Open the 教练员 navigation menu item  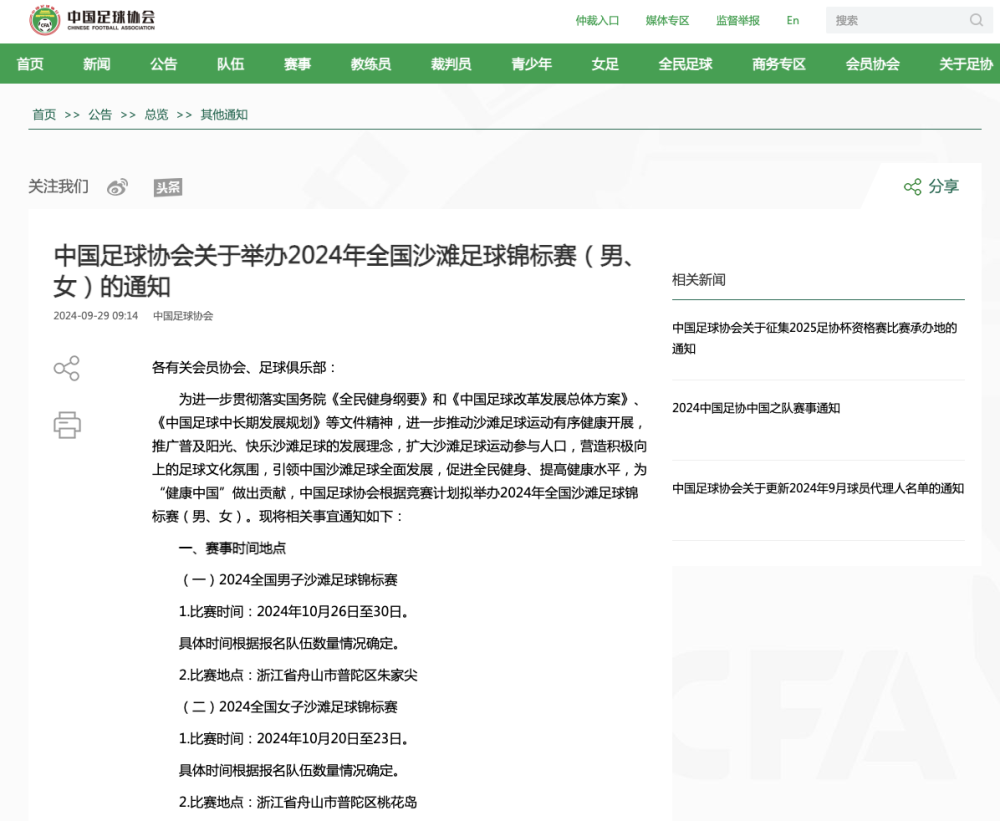click(x=371, y=64)
